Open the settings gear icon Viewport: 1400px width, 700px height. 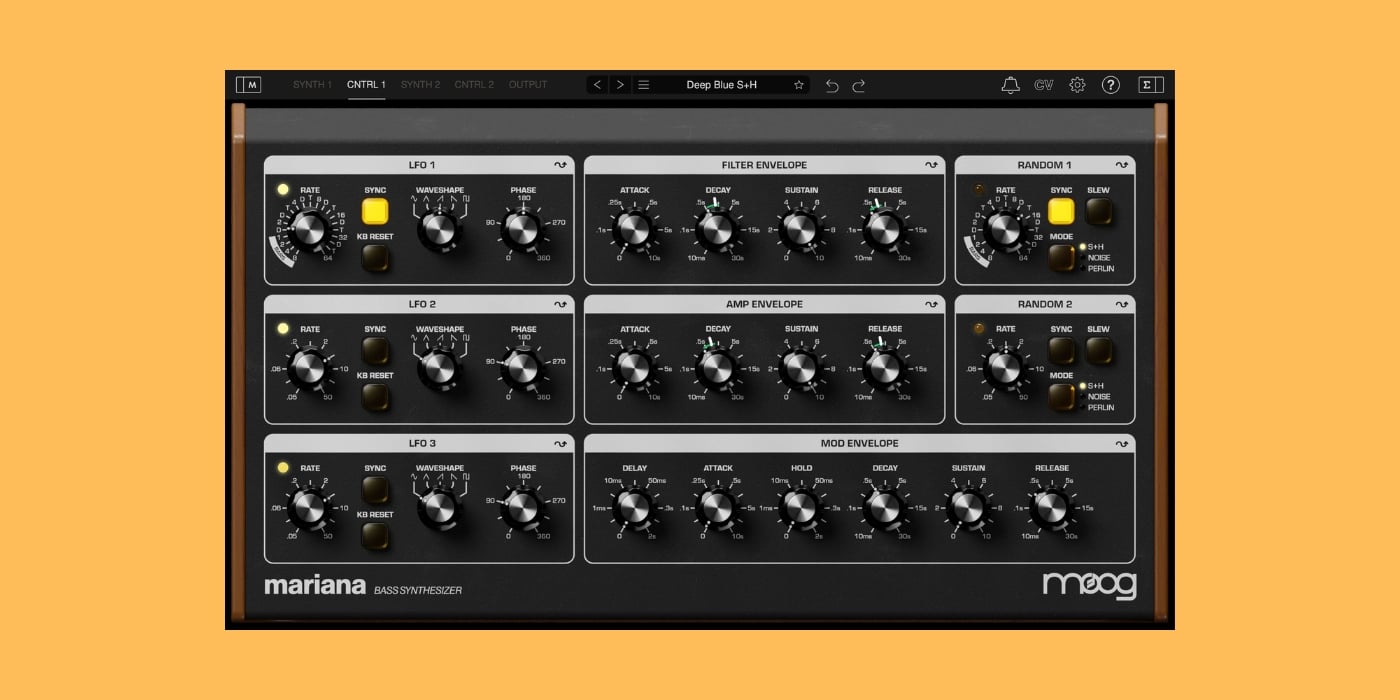click(1077, 85)
